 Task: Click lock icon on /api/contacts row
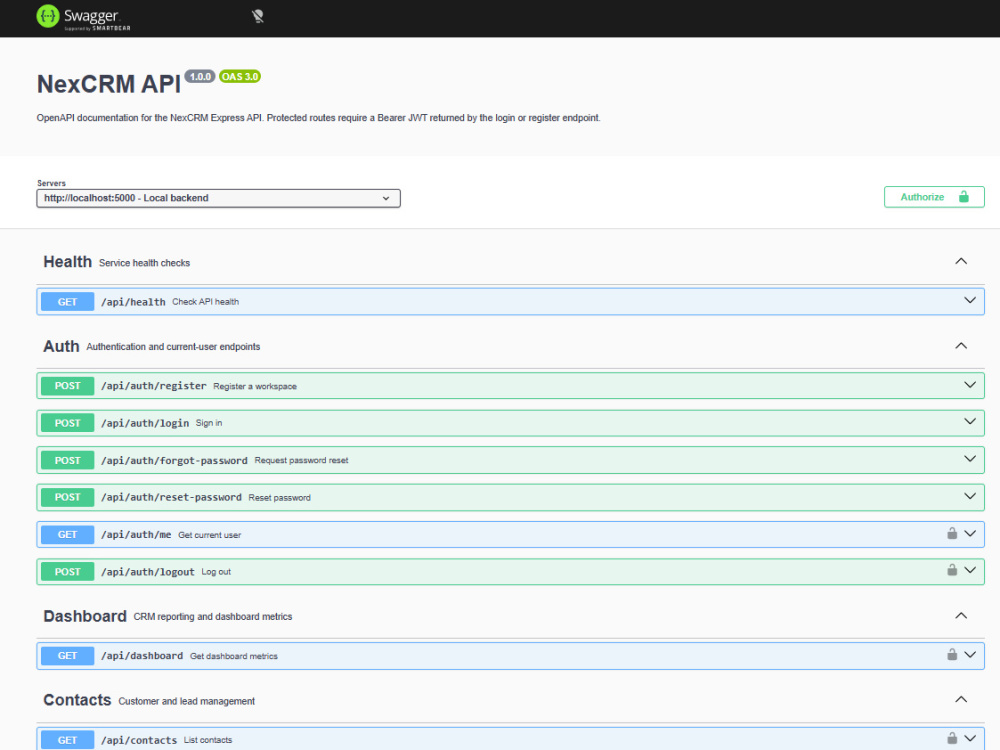pyautogui.click(x=952, y=739)
